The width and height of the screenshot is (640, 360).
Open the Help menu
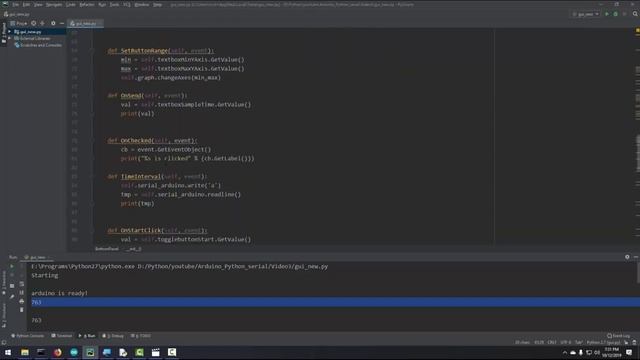tap(157, 4)
